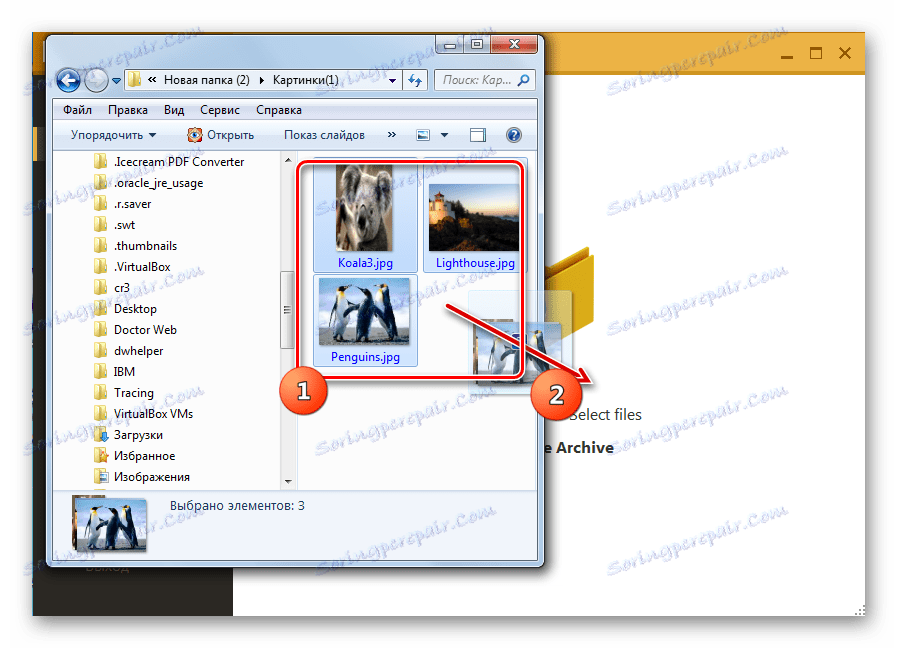The height and width of the screenshot is (648, 897).
Task: Click Картинки(1) breadcrumb
Action: pyautogui.click(x=305, y=80)
